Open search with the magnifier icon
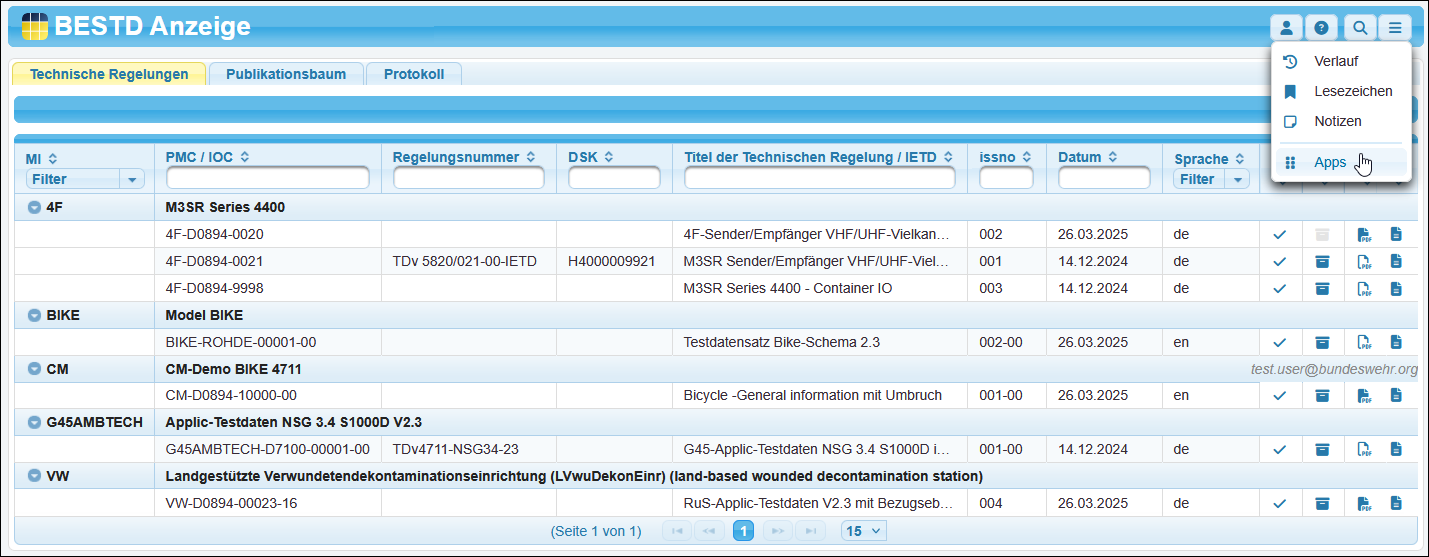 1359,28
